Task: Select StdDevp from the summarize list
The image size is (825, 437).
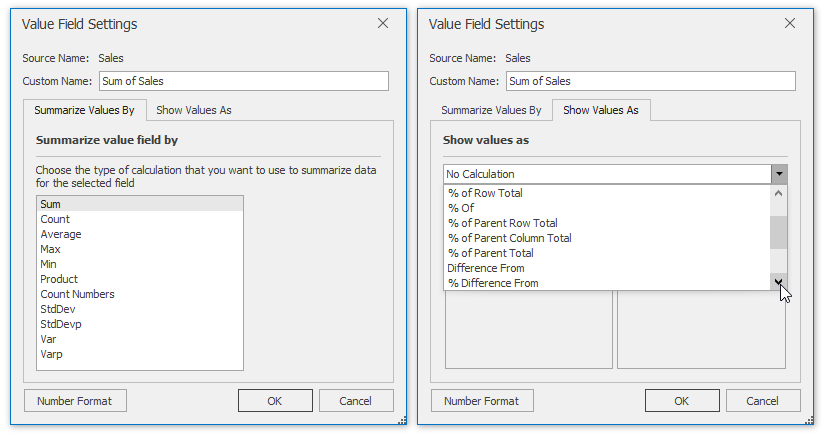Action: 61,324
